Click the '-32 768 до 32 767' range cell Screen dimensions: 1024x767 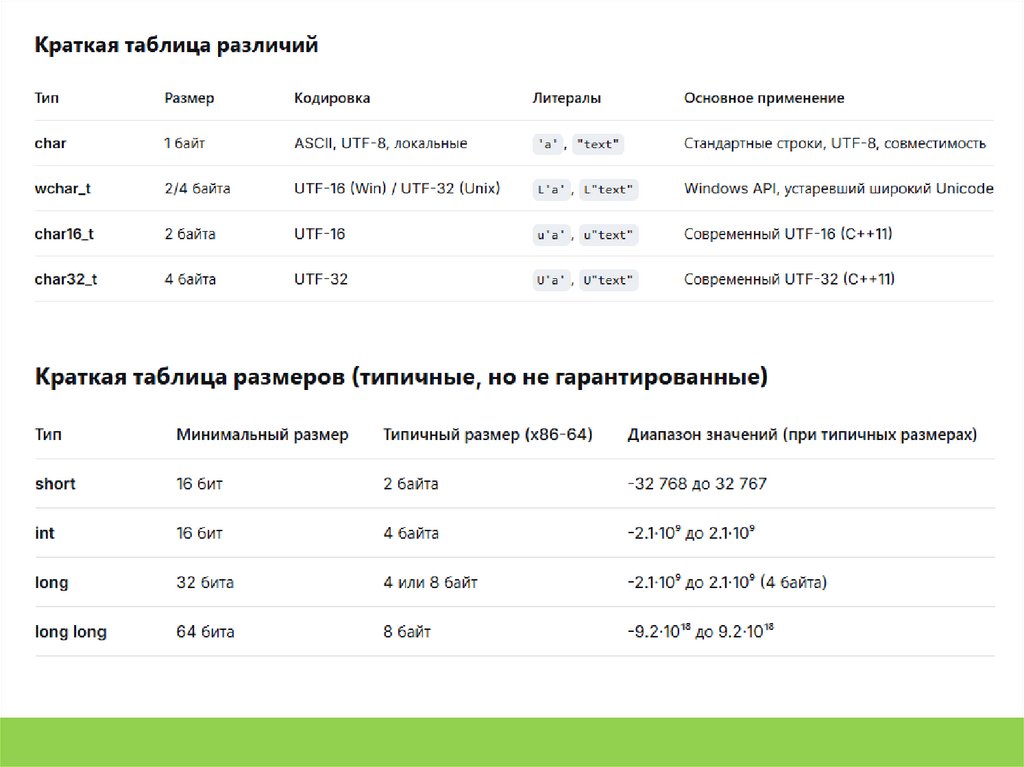coord(697,484)
